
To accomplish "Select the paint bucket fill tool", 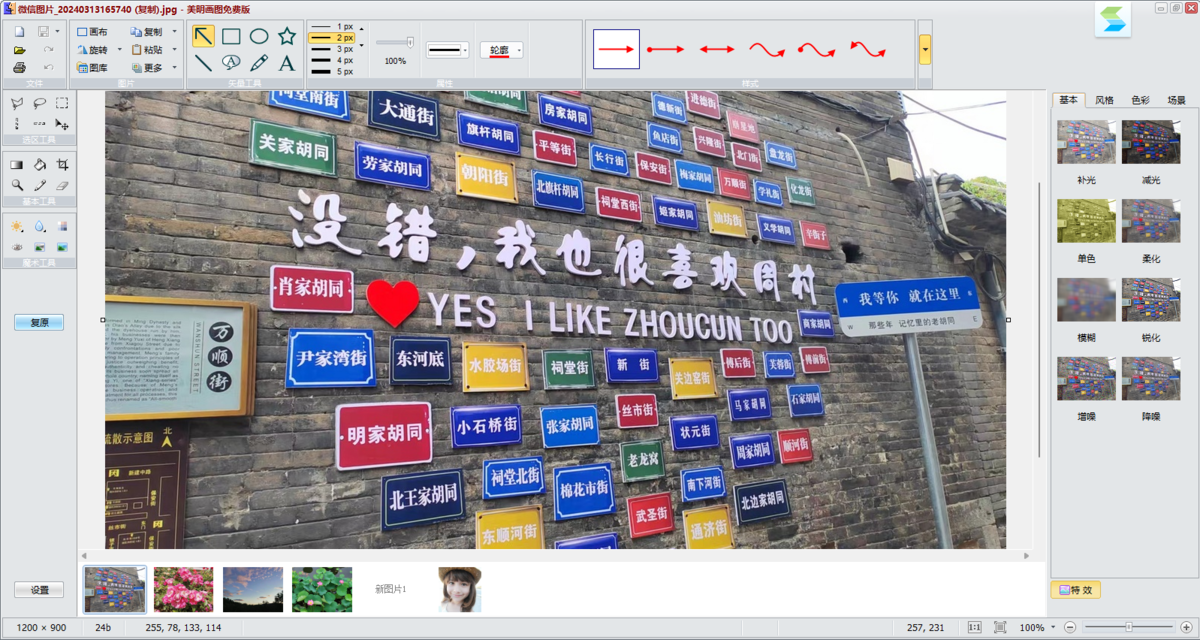I will (x=40, y=165).
